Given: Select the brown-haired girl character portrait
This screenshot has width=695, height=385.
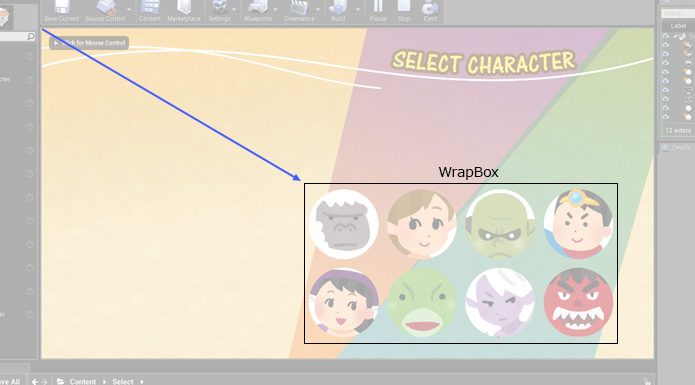Looking at the screenshot, I should click(422, 224).
